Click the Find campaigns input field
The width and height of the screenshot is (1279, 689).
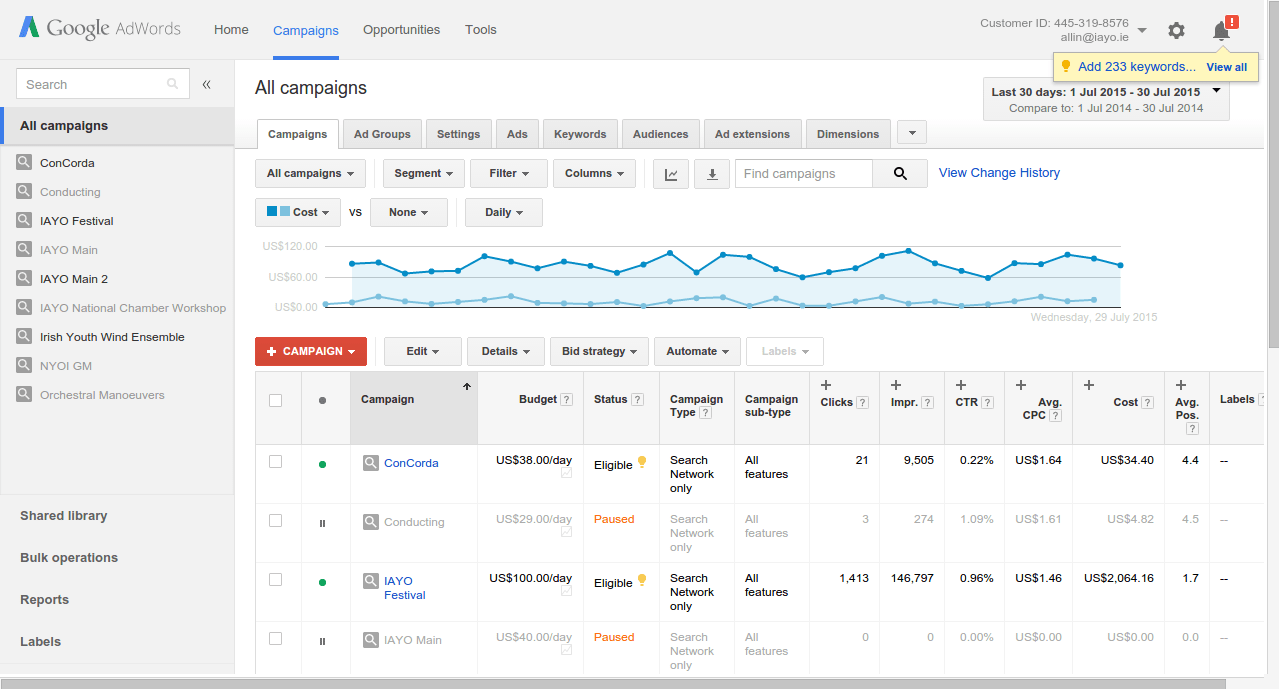[803, 174]
